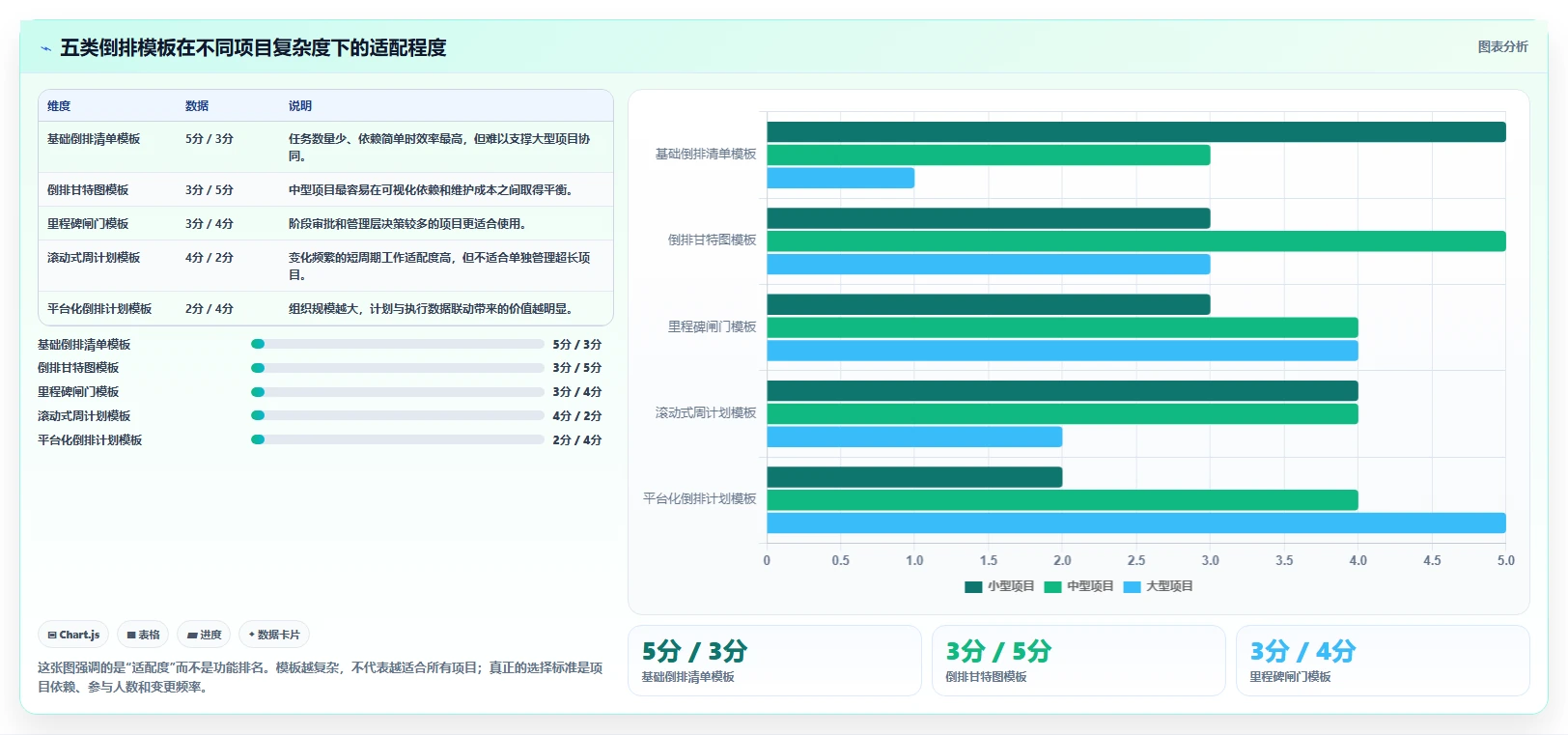This screenshot has height=735, width=1568.
Task: Click 大型项目 bar for 平台化倒排计划模板 in chart
Action: point(1136,523)
